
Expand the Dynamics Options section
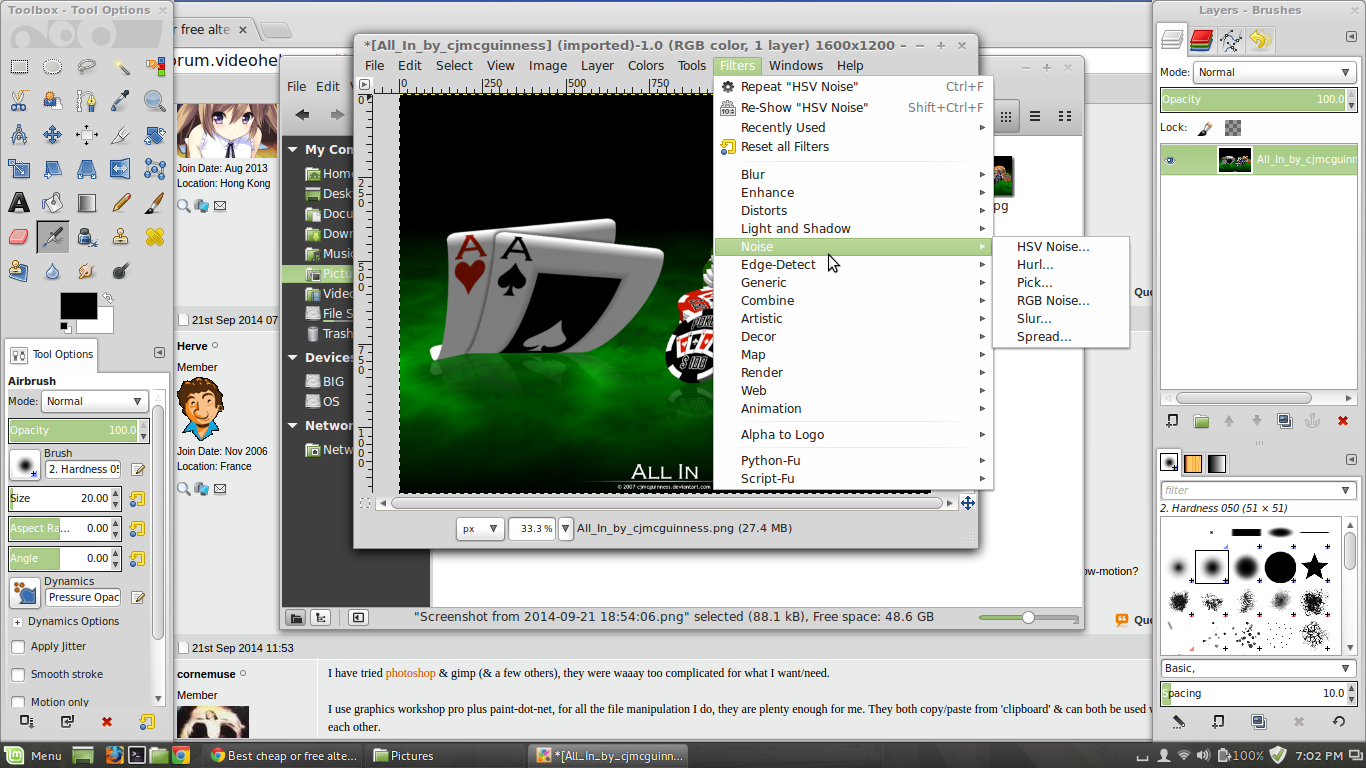click(17, 622)
